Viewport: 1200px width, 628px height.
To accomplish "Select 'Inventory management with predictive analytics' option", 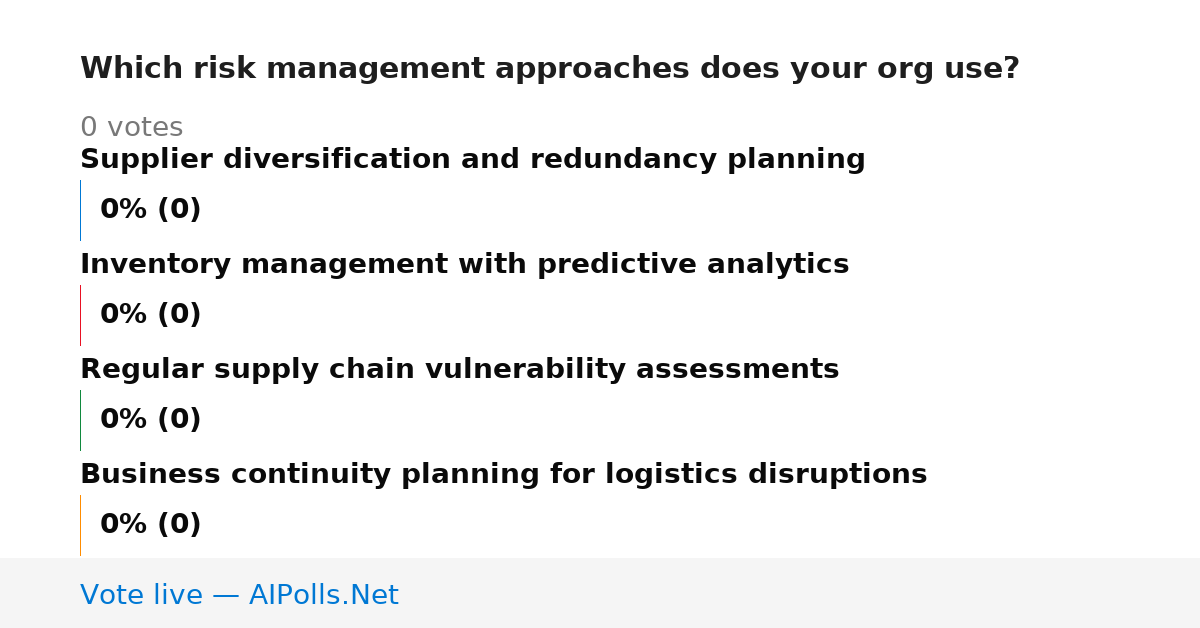I will 464,265.
